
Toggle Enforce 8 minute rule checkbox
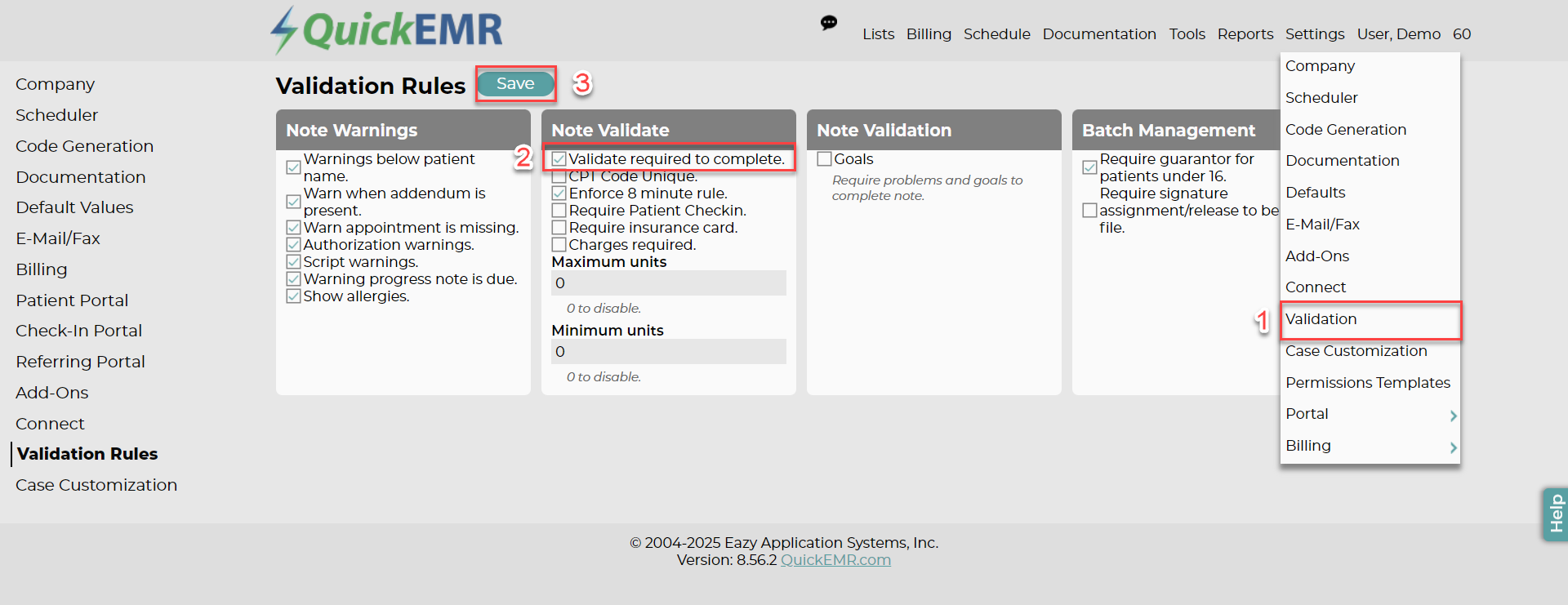coord(559,194)
